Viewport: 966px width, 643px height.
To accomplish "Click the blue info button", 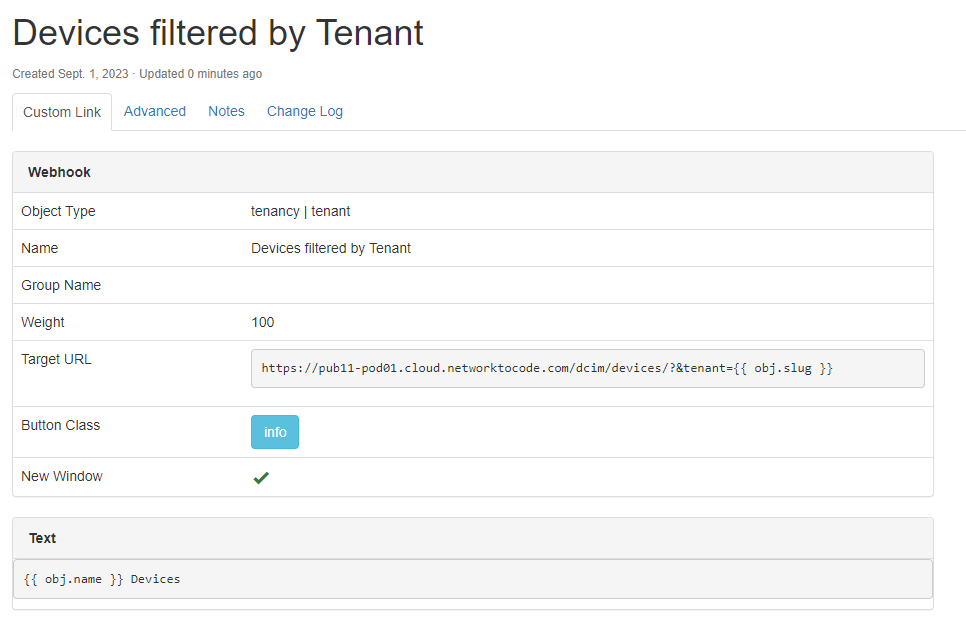I will [x=275, y=432].
